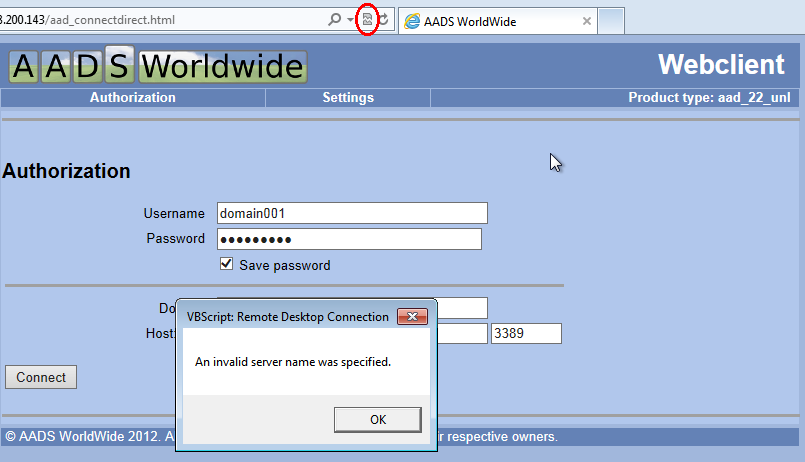
Task: Open the Authorization menu item
Action: pyautogui.click(x=132, y=98)
